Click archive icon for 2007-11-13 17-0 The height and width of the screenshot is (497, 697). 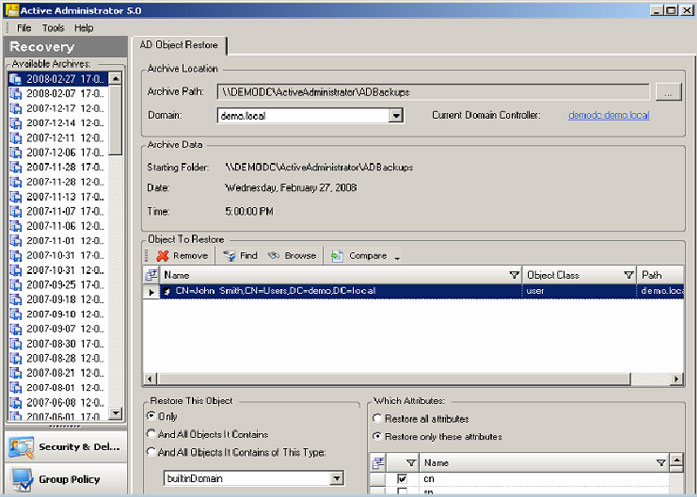tap(16, 196)
